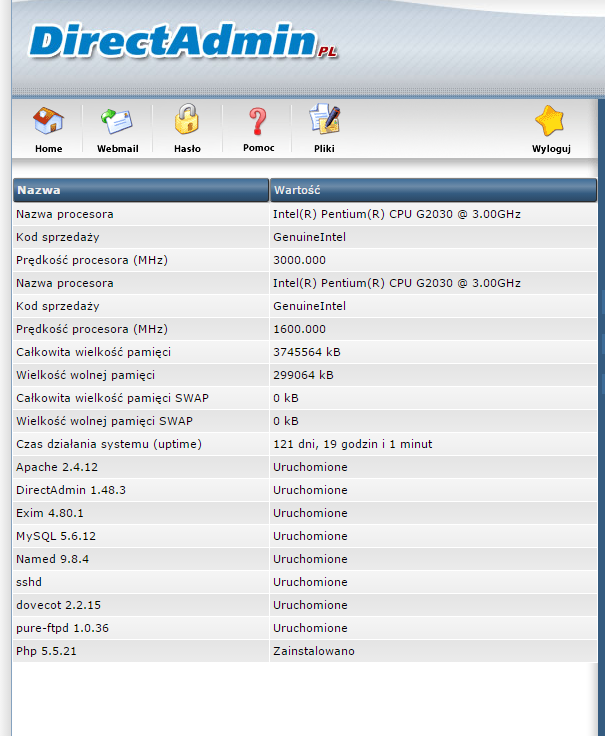Image resolution: width=605 pixels, height=736 pixels.
Task: Click the Php 5.5.21 row label
Action: pyautogui.click(x=46, y=651)
